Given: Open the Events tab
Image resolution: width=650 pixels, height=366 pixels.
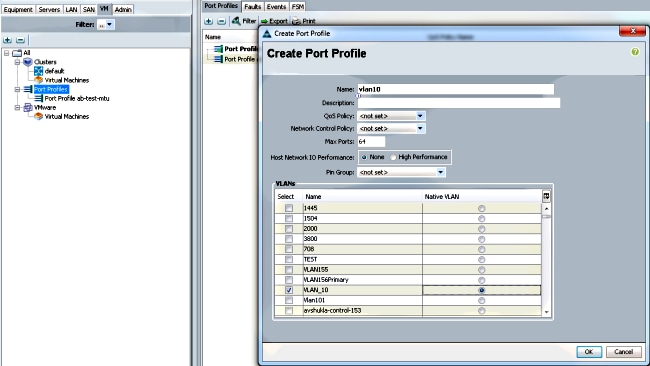Looking at the screenshot, I should point(276,7).
